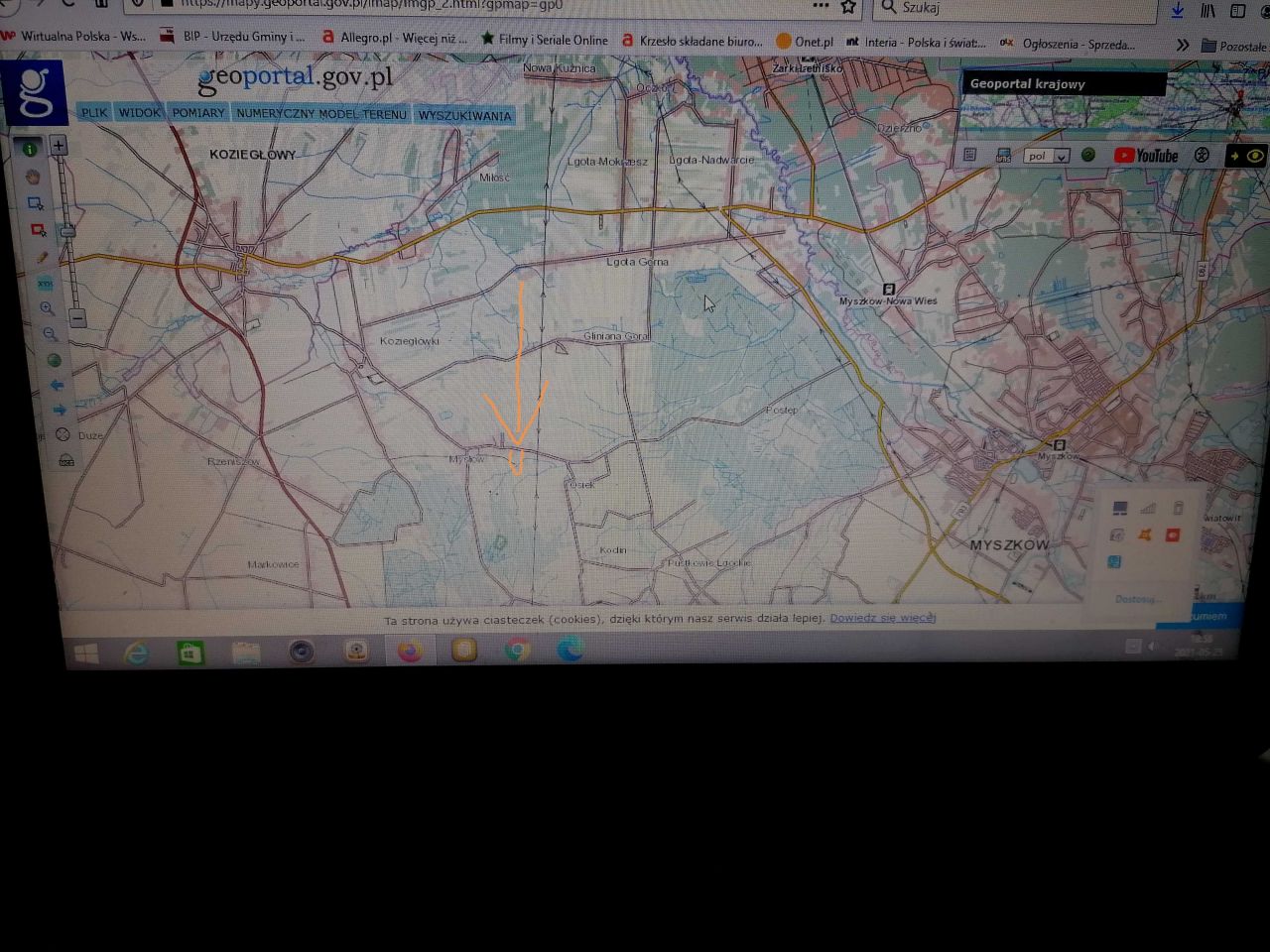Open 'Krzesło składane biuro' bookmark

pos(693,41)
